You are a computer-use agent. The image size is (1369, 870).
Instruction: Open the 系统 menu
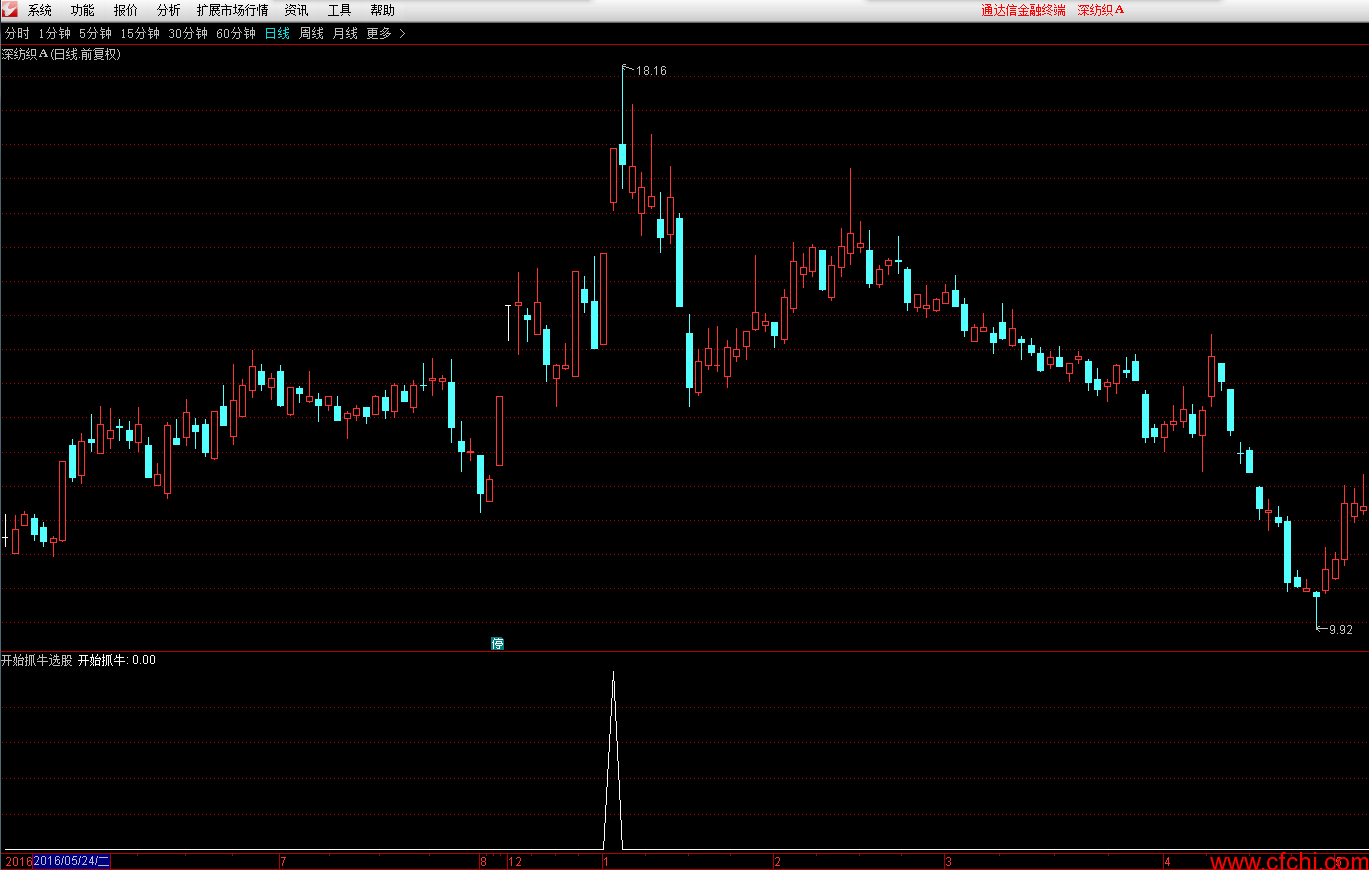coord(40,11)
